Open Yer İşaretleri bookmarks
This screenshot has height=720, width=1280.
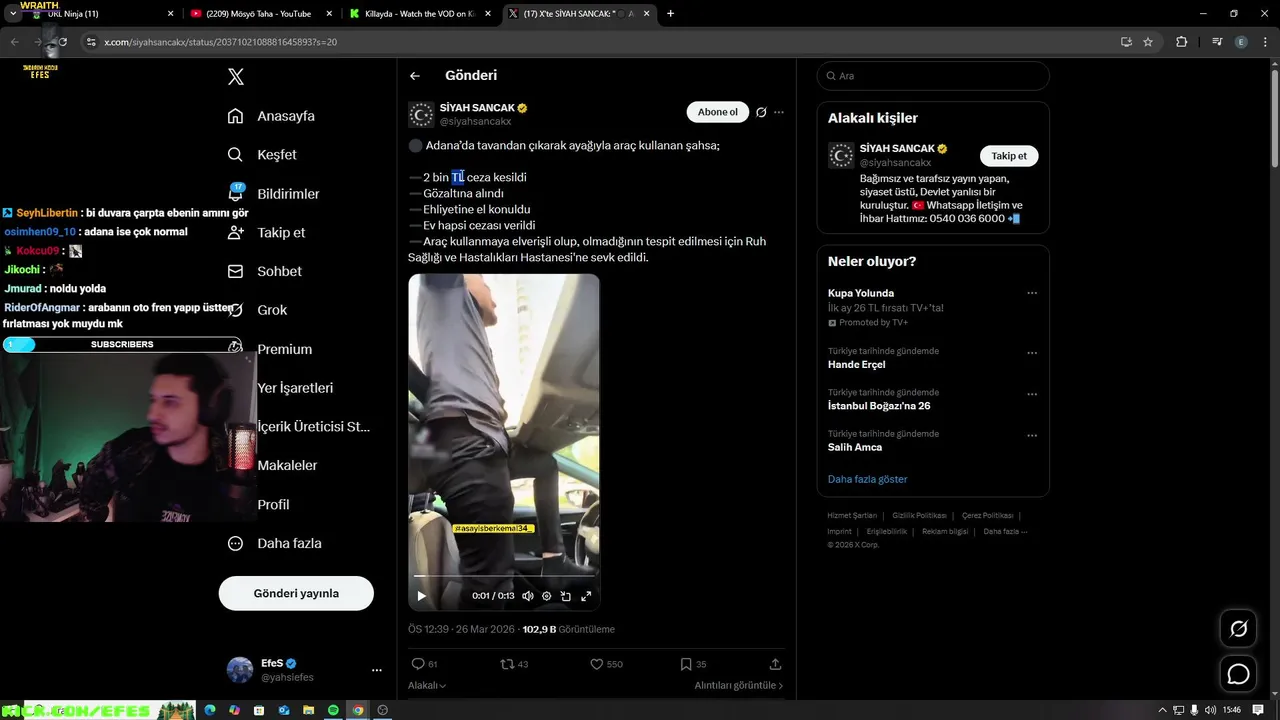coord(295,388)
